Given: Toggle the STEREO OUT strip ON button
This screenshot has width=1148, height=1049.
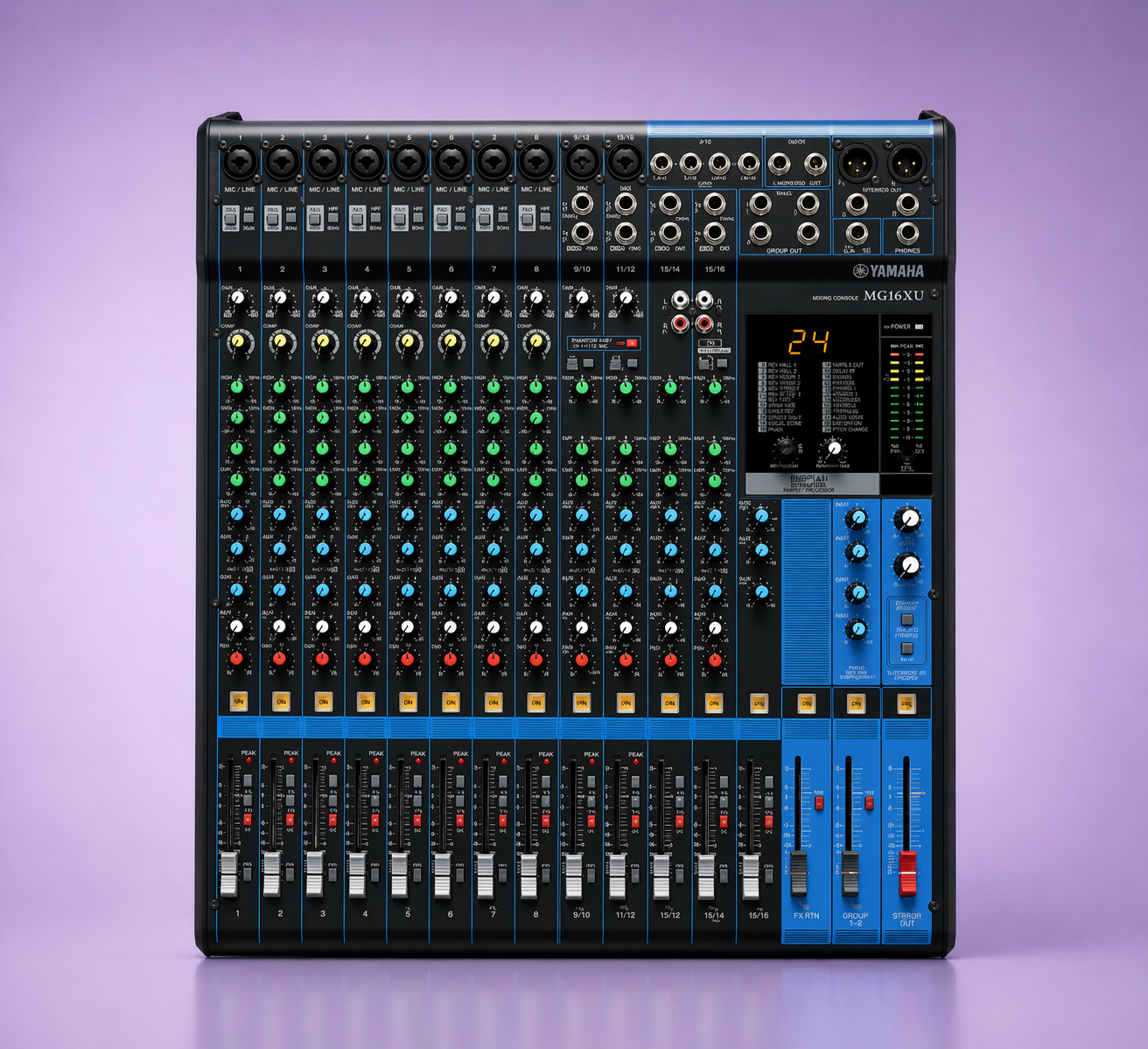Looking at the screenshot, I should [x=906, y=702].
